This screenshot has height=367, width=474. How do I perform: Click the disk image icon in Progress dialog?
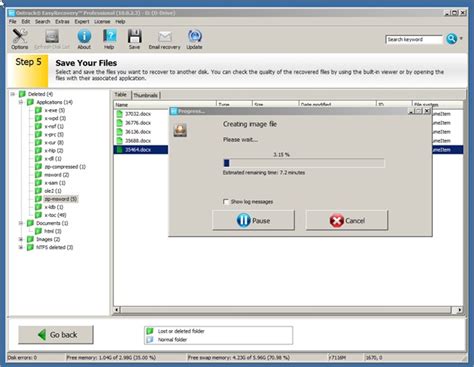pyautogui.click(x=180, y=130)
